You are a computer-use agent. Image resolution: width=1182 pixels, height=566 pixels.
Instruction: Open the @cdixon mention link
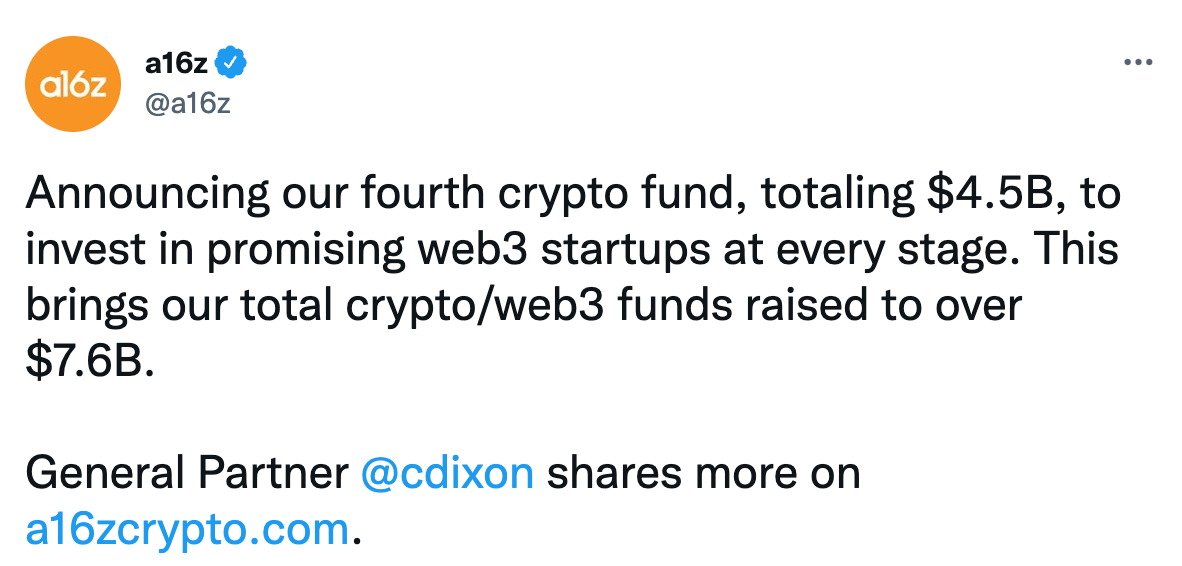pyautogui.click(x=447, y=473)
